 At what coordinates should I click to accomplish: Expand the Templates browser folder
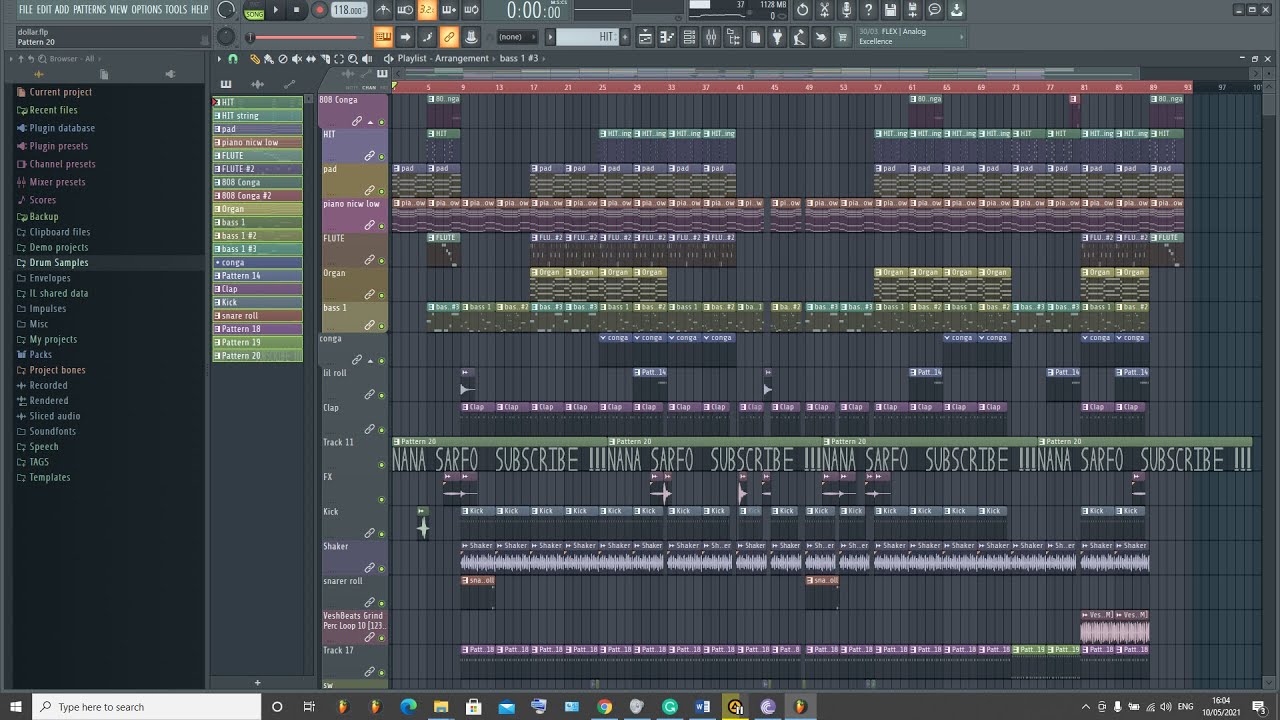[50, 477]
